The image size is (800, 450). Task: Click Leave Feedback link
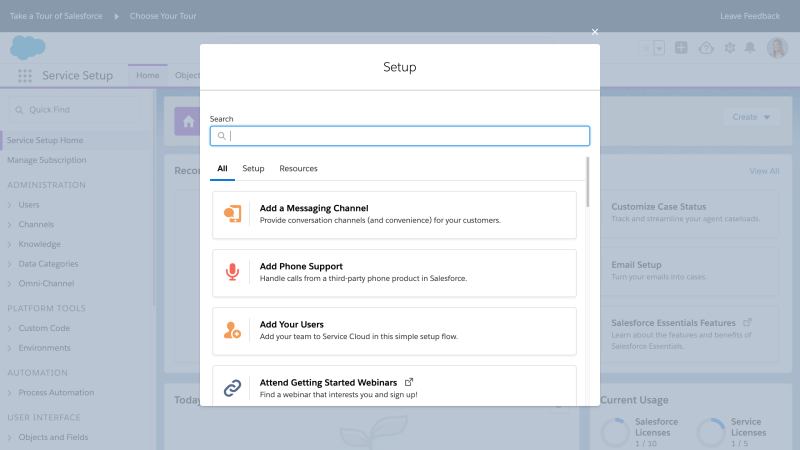pos(749,16)
